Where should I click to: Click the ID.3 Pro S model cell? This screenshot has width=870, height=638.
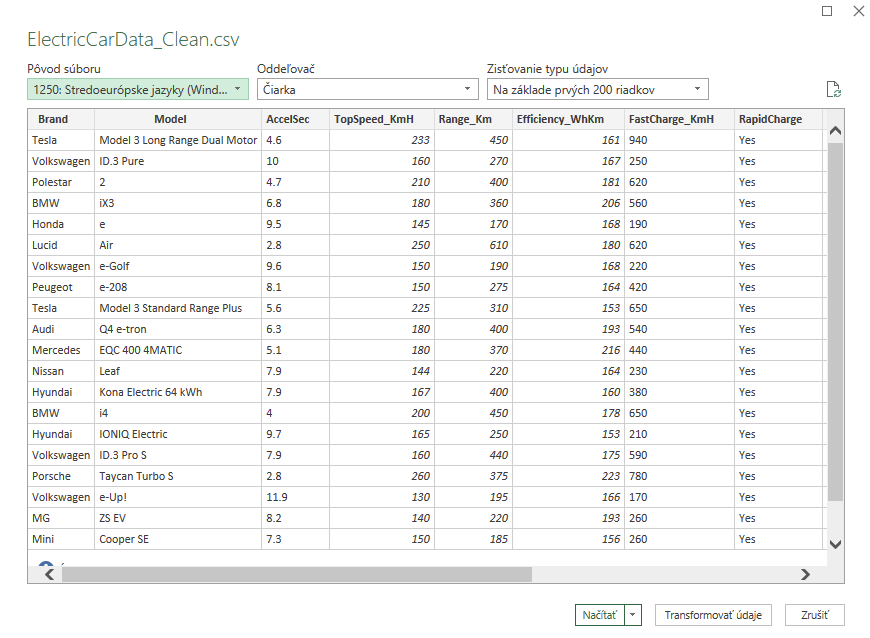click(x=178, y=455)
